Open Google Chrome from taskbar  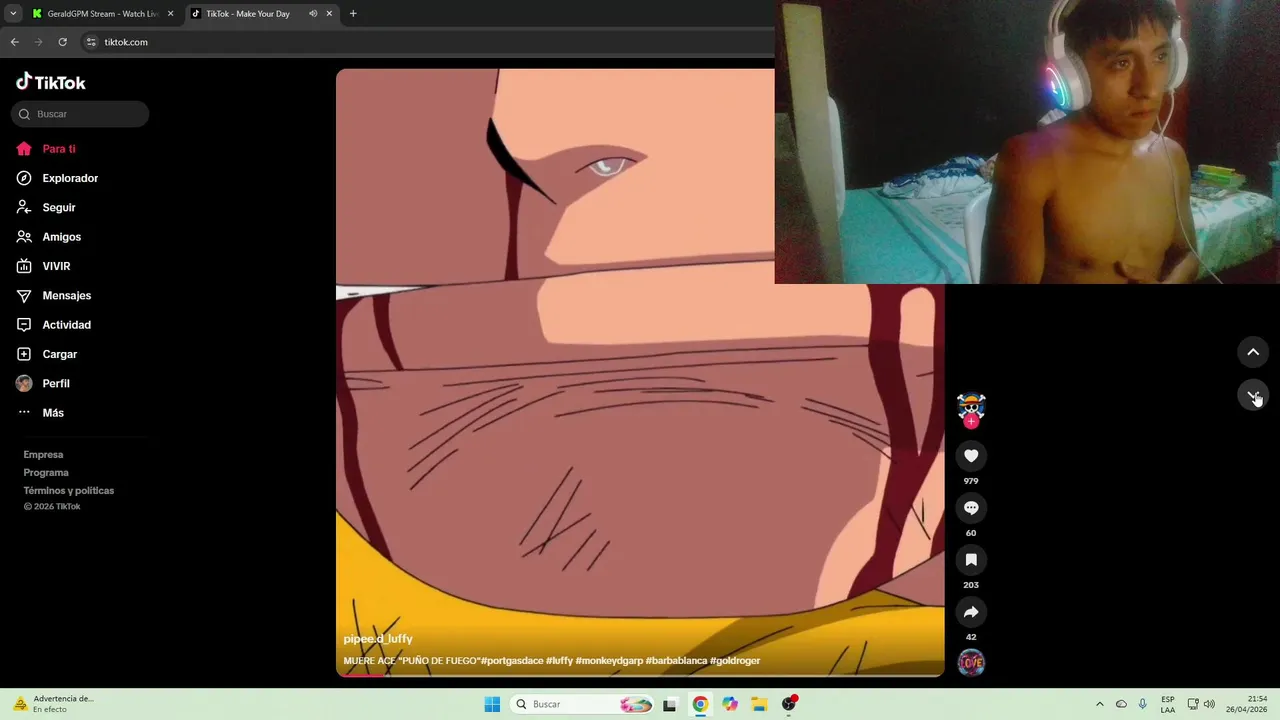pyautogui.click(x=700, y=704)
